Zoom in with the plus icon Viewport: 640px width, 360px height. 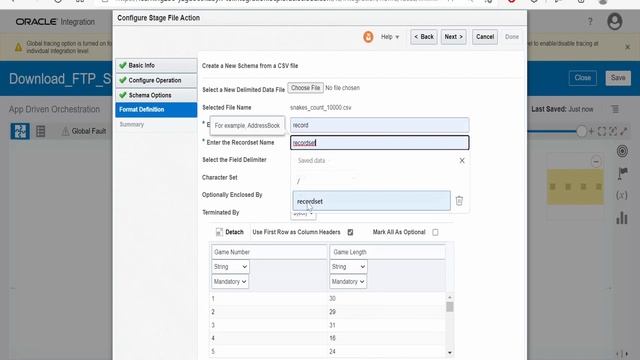point(591,131)
